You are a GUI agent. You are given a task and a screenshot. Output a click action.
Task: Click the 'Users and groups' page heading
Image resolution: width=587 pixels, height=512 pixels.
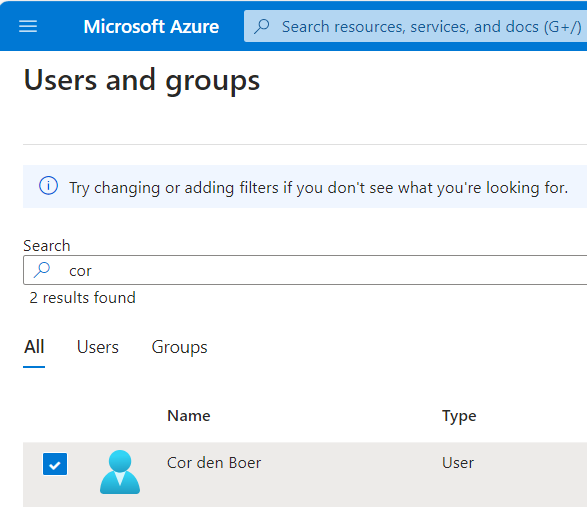[142, 80]
